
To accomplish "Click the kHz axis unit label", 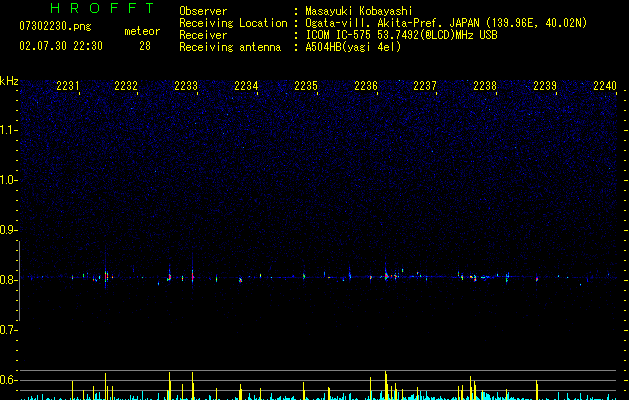I will (x=9, y=81).
